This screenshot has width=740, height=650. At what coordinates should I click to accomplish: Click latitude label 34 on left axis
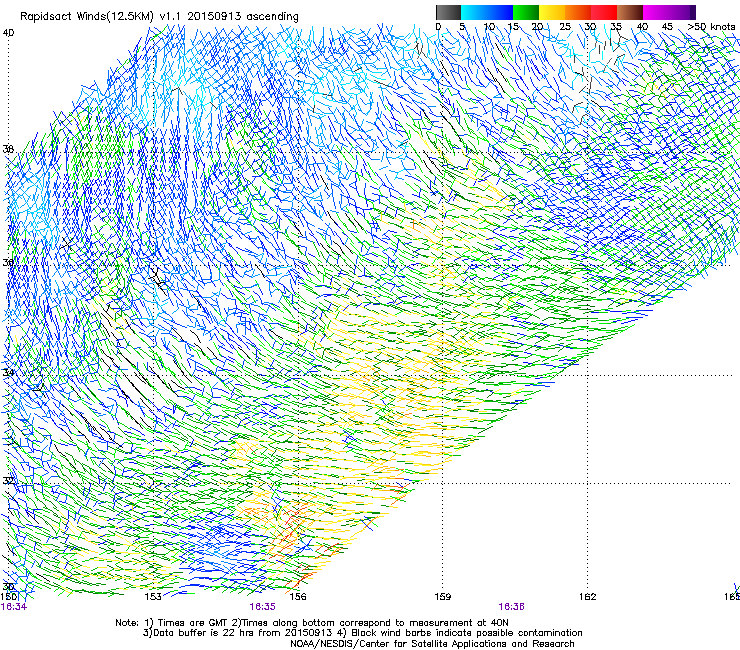coord(8,372)
